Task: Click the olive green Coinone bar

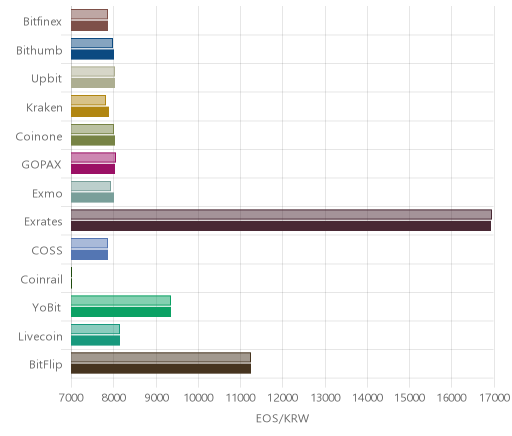Action: pyautogui.click(x=93, y=141)
